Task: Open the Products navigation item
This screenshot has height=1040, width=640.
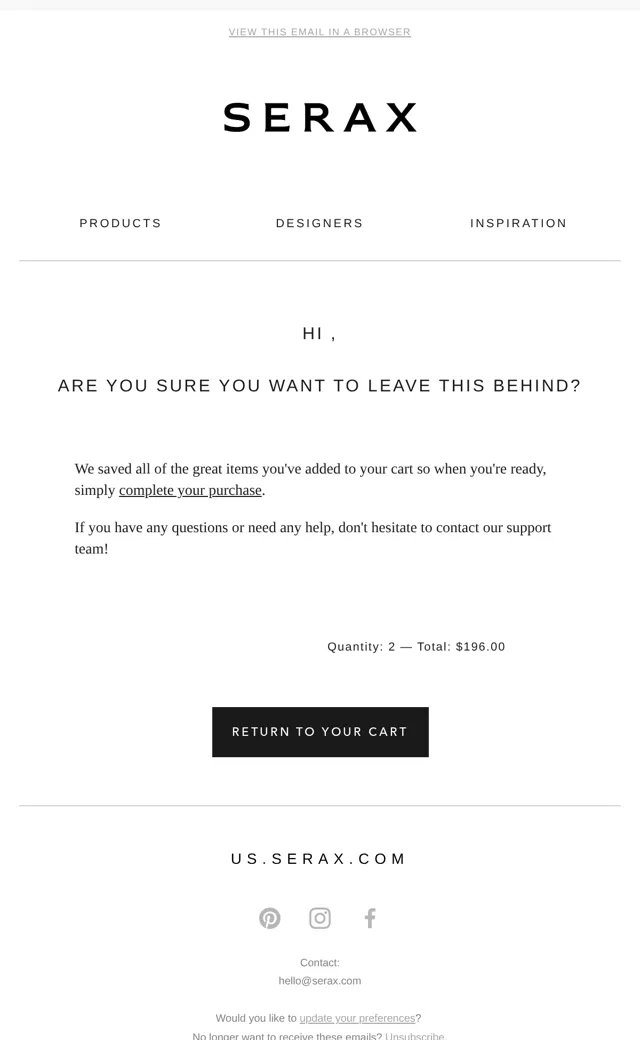Action: (x=120, y=223)
